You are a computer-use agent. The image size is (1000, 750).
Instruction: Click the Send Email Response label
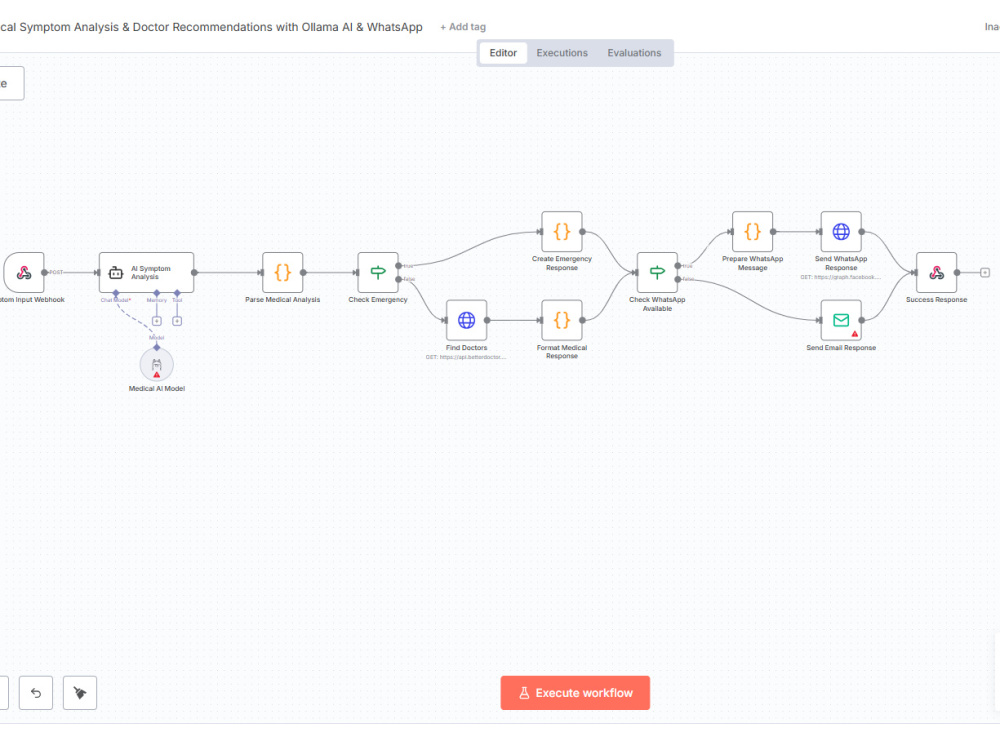(x=841, y=348)
